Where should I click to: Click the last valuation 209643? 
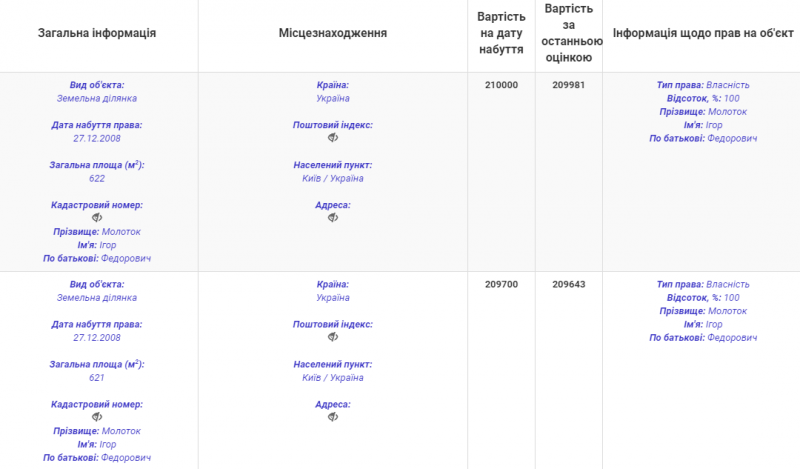[568, 284]
